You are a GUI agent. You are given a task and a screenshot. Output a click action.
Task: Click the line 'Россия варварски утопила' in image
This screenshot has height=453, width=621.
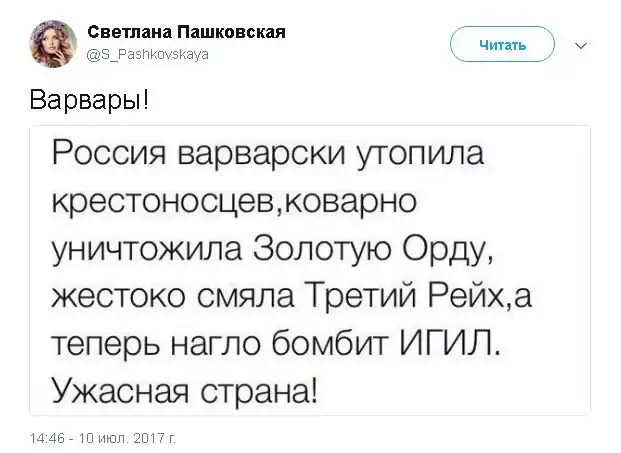267,156
